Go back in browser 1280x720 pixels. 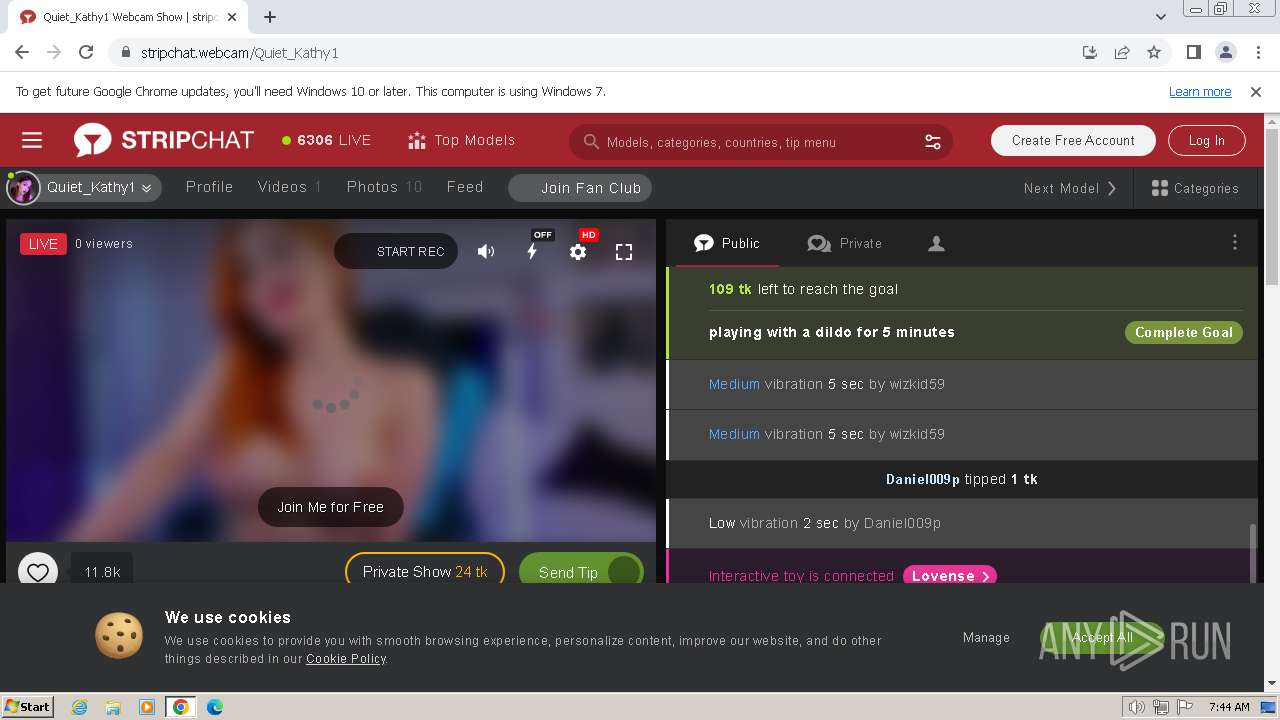coord(22,53)
